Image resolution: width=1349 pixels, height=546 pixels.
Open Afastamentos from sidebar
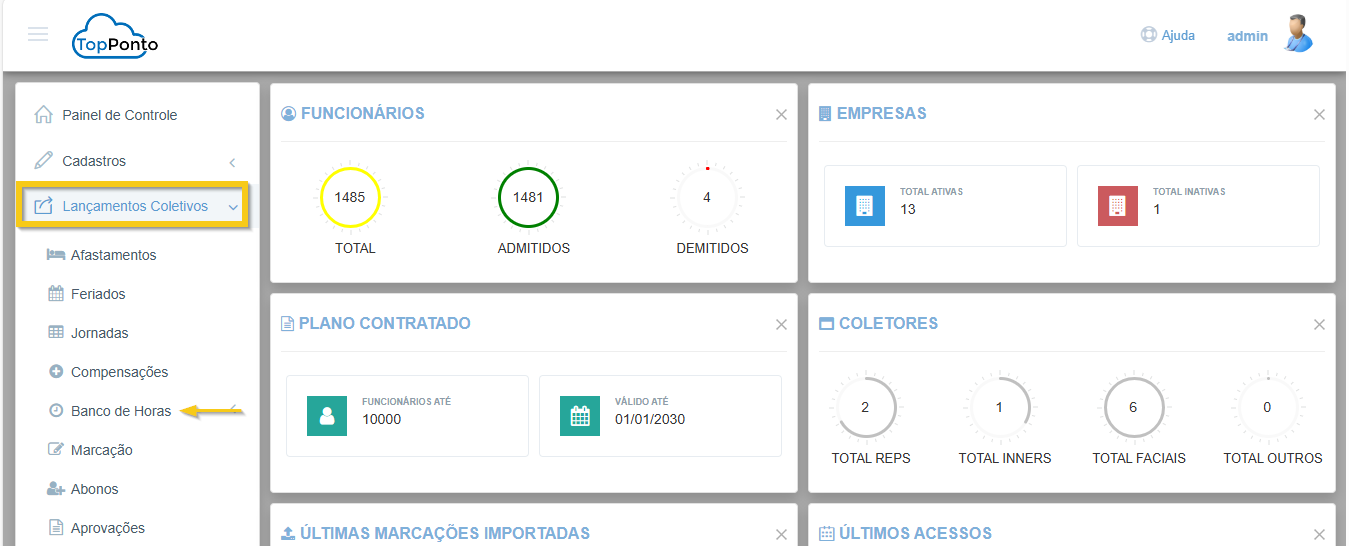tap(113, 255)
